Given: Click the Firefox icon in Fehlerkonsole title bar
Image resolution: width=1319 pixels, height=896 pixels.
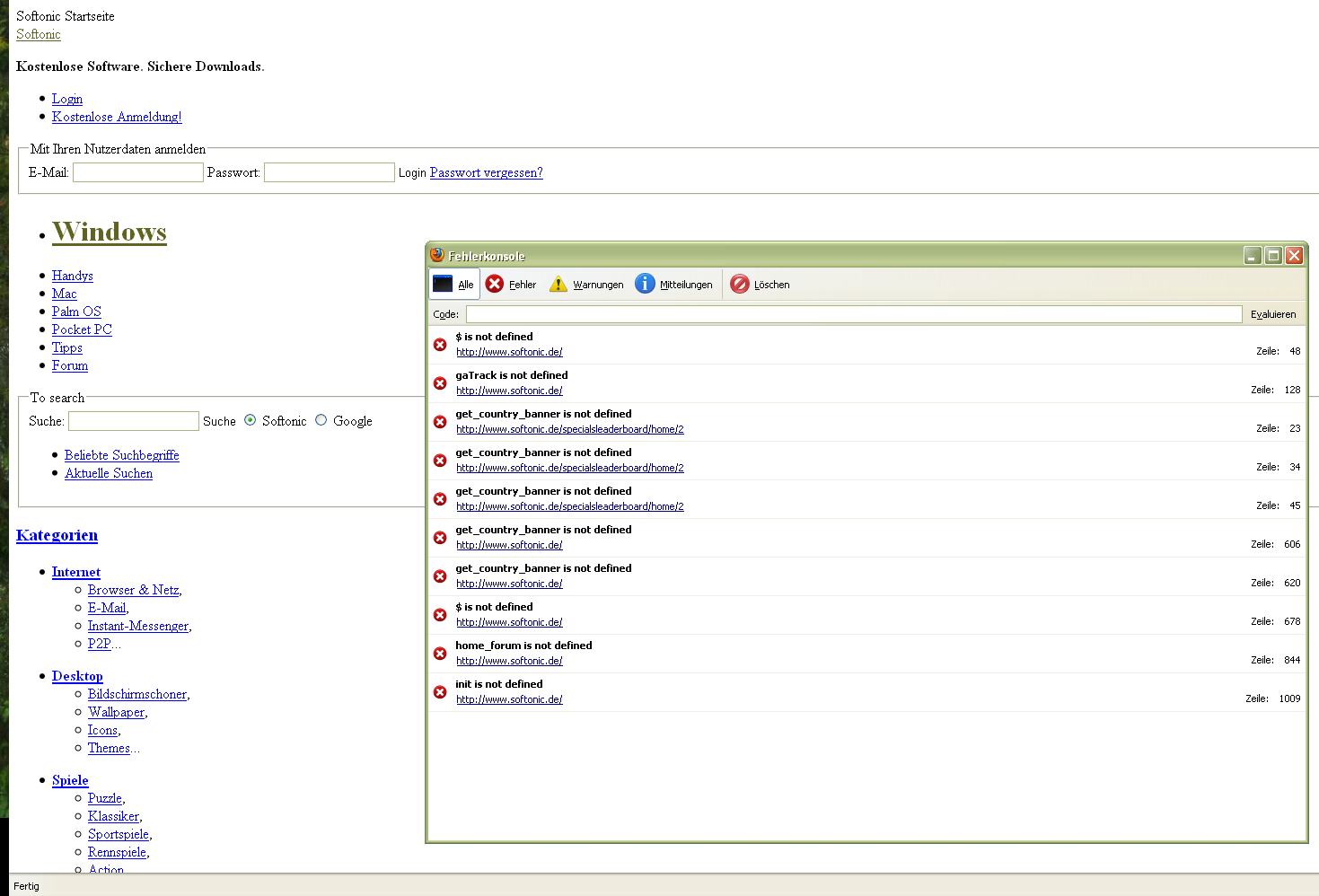Looking at the screenshot, I should [x=437, y=255].
